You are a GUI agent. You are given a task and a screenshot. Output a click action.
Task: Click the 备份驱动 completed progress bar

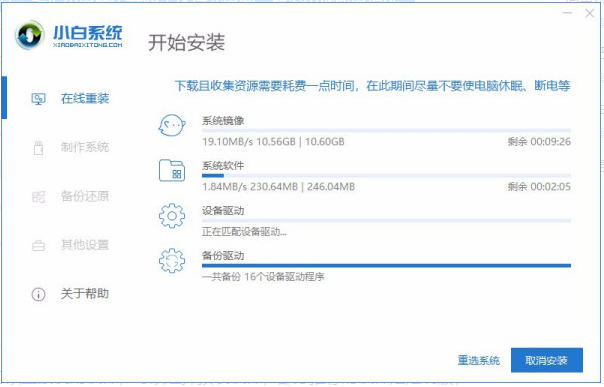pos(386,265)
